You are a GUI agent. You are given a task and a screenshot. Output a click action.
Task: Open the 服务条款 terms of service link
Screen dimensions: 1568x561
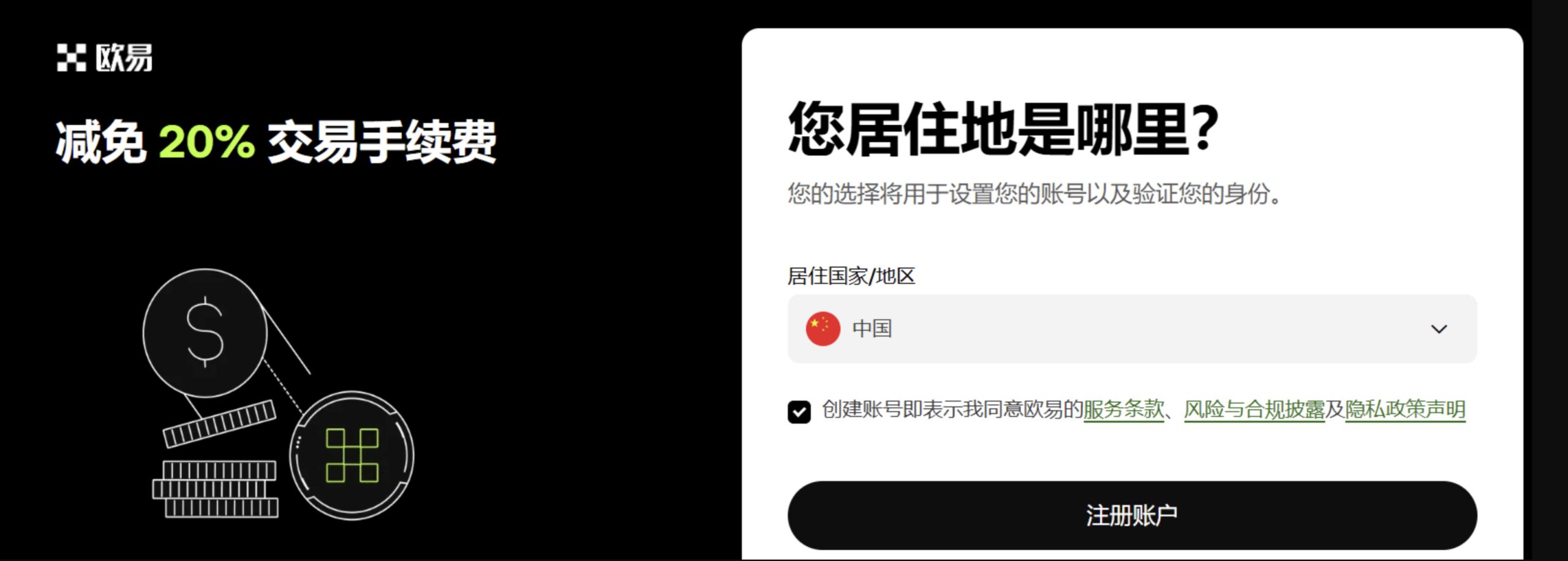[x=1123, y=409]
